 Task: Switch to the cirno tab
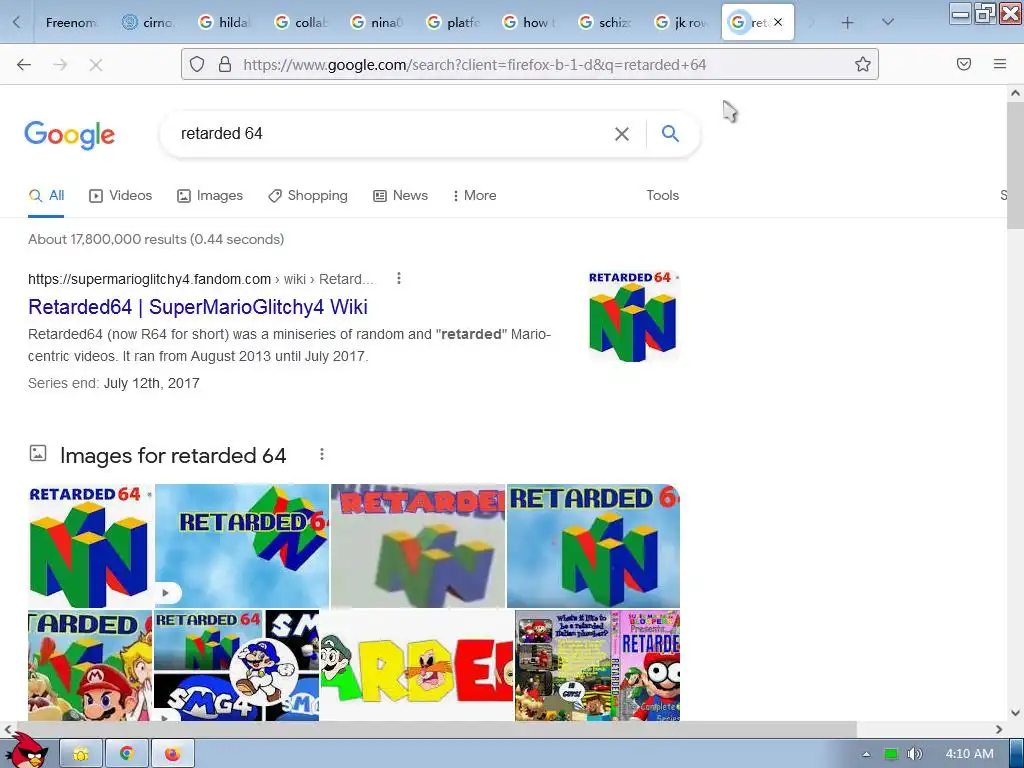[x=147, y=22]
